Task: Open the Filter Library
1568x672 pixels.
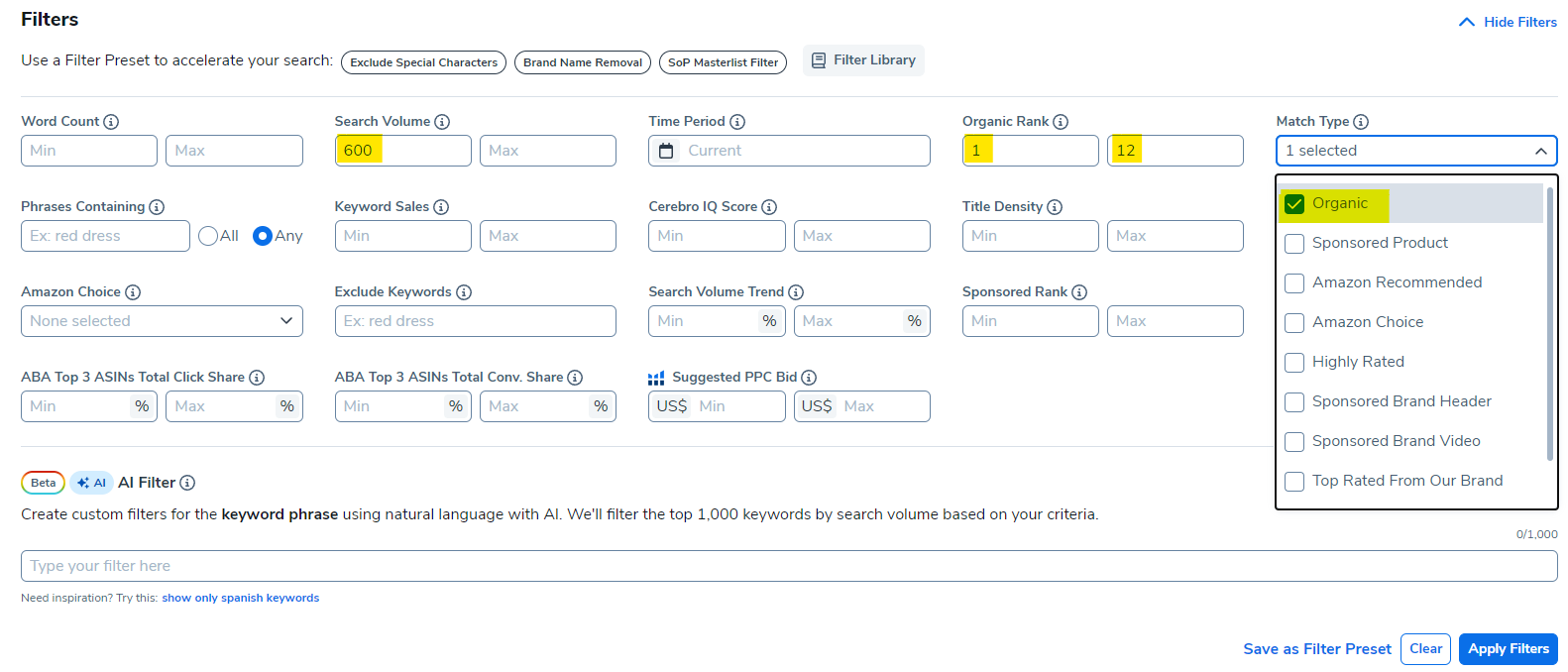Action: click(x=863, y=60)
